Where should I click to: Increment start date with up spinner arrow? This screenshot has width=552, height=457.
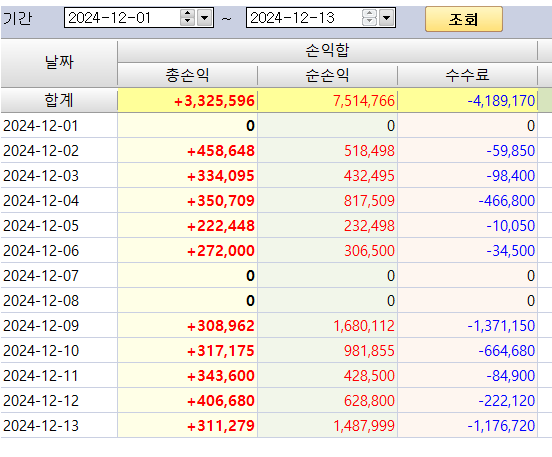click(x=187, y=13)
